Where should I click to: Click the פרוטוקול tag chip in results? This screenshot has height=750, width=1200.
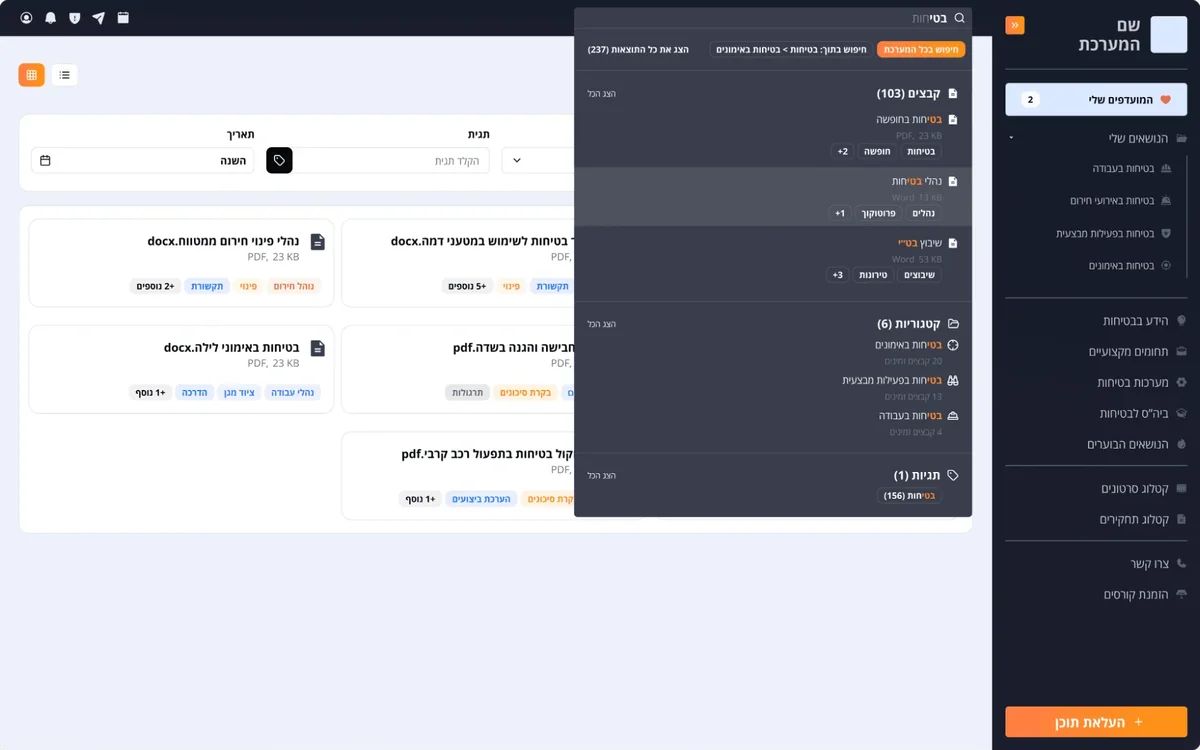pos(878,213)
